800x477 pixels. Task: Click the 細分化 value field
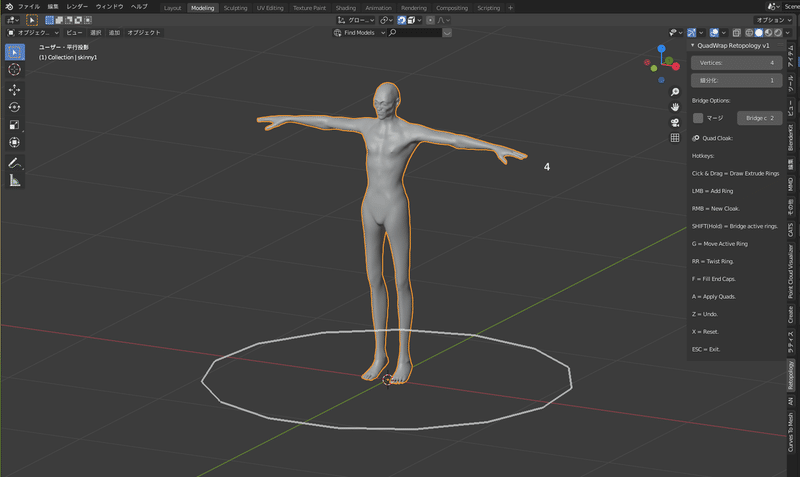(736, 80)
